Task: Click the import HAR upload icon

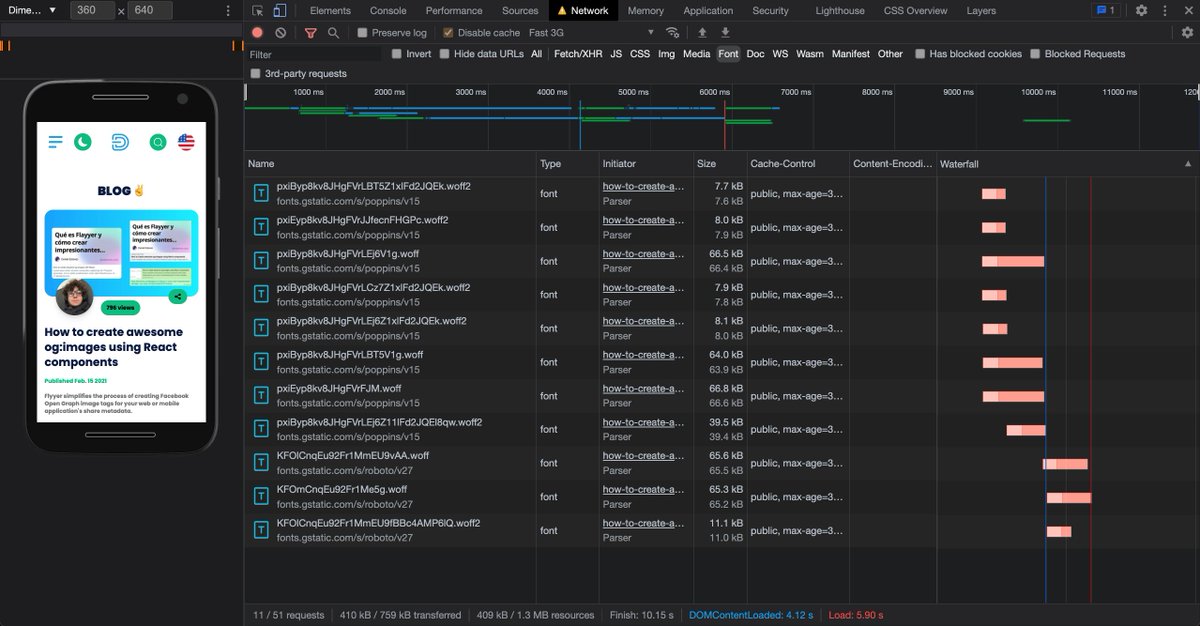Action: [x=702, y=32]
